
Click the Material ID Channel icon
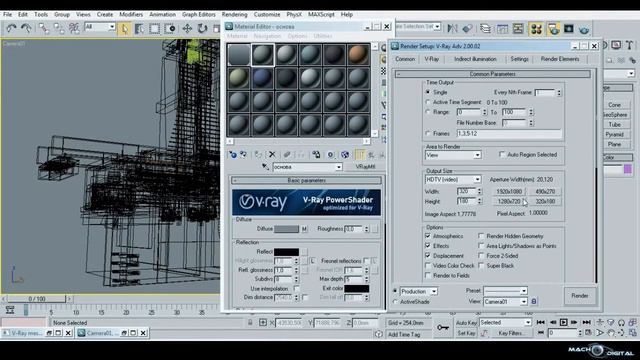pos(331,154)
